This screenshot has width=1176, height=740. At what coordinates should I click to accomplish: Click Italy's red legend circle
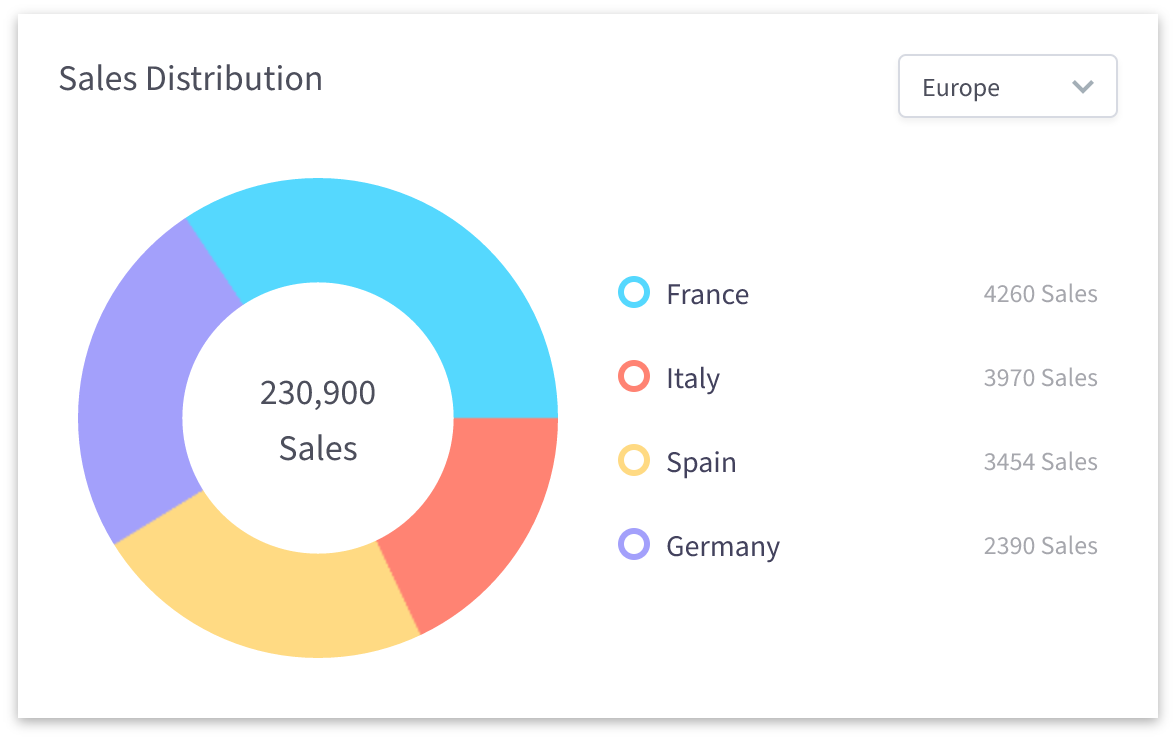point(634,377)
